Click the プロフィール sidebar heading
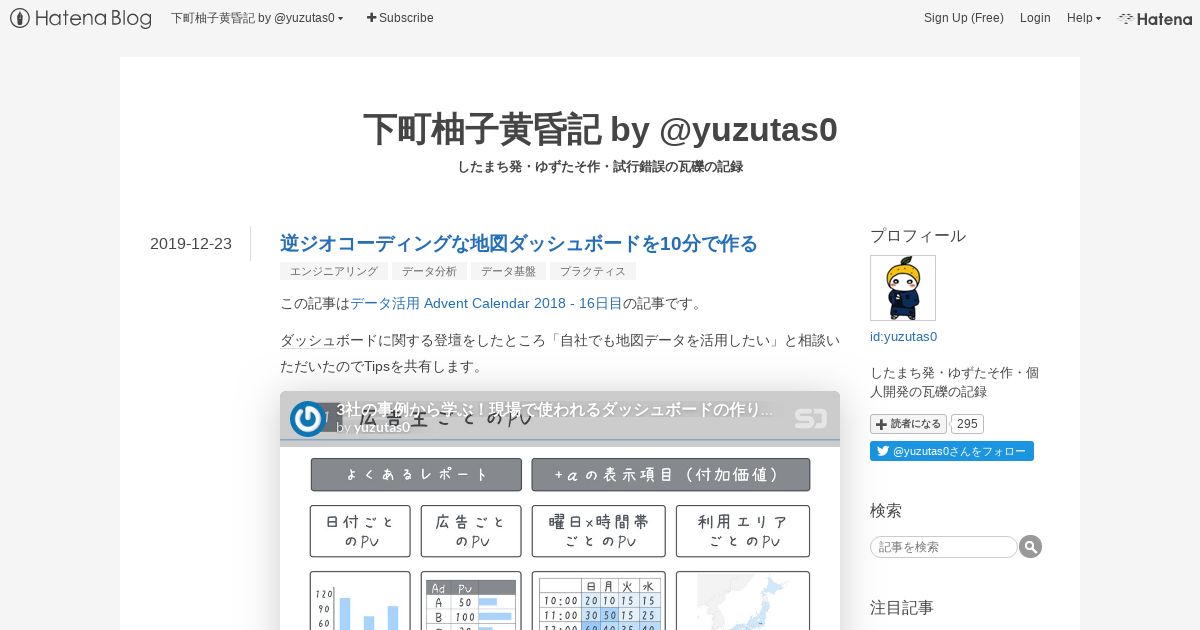The width and height of the screenshot is (1200, 630). tap(918, 236)
